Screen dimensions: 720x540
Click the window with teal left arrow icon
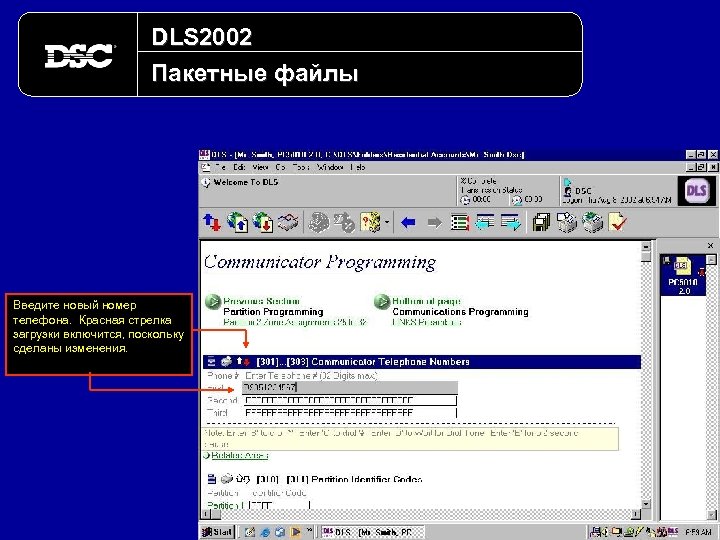pos(485,222)
